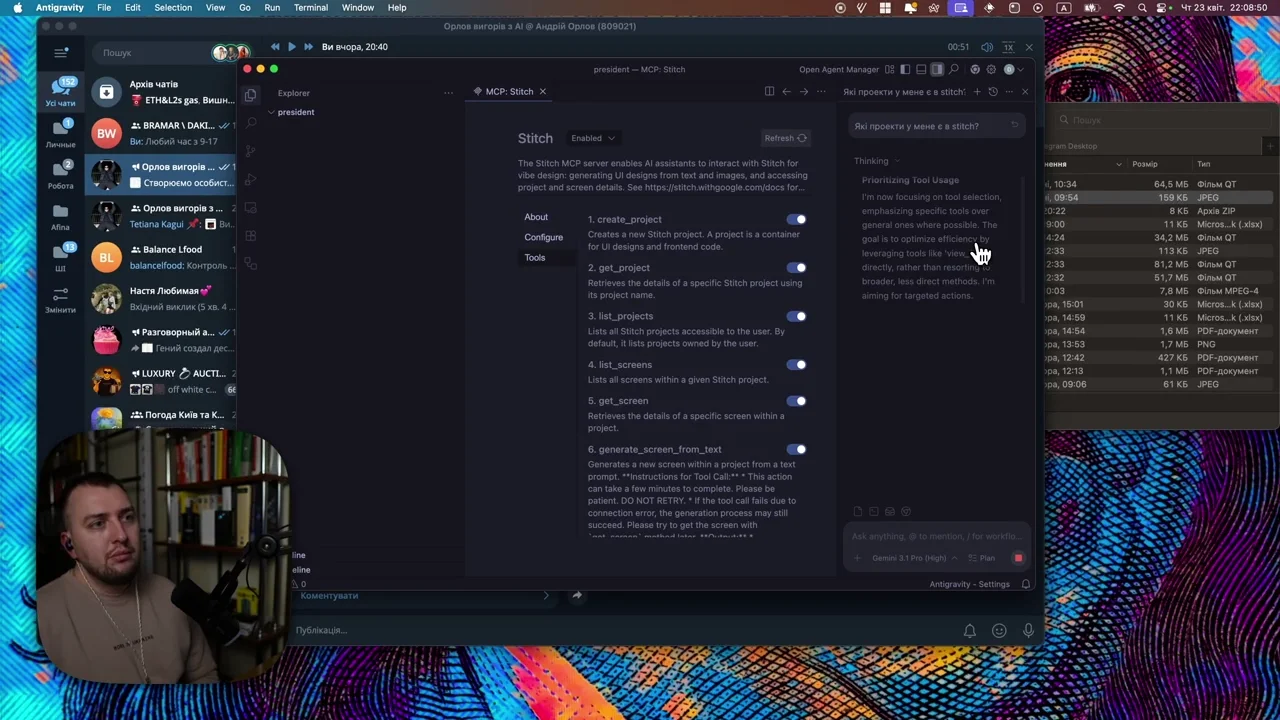1280x720 pixels.
Task: Play audio in Telegram top player
Action: (291, 47)
